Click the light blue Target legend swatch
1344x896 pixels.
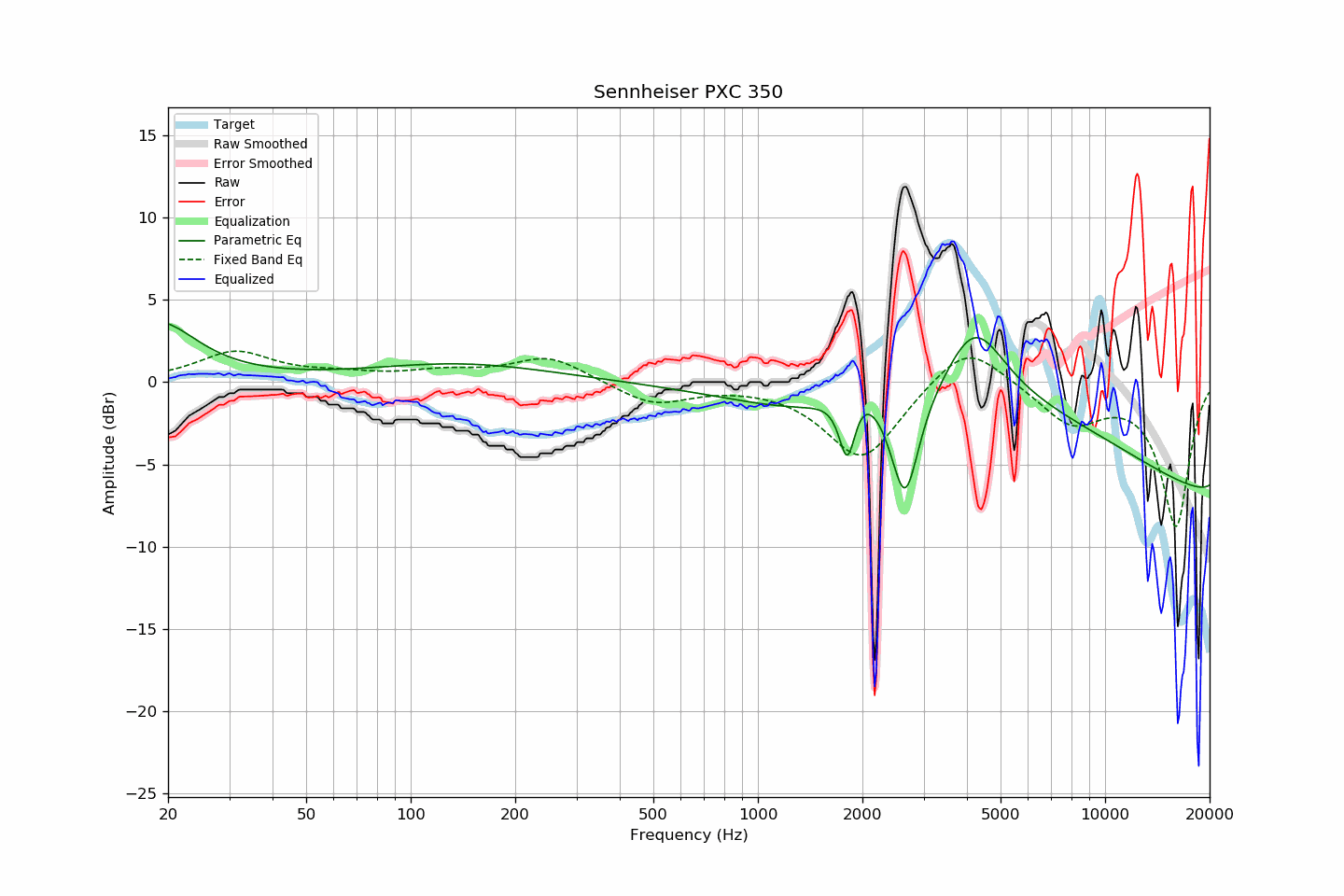click(x=193, y=125)
